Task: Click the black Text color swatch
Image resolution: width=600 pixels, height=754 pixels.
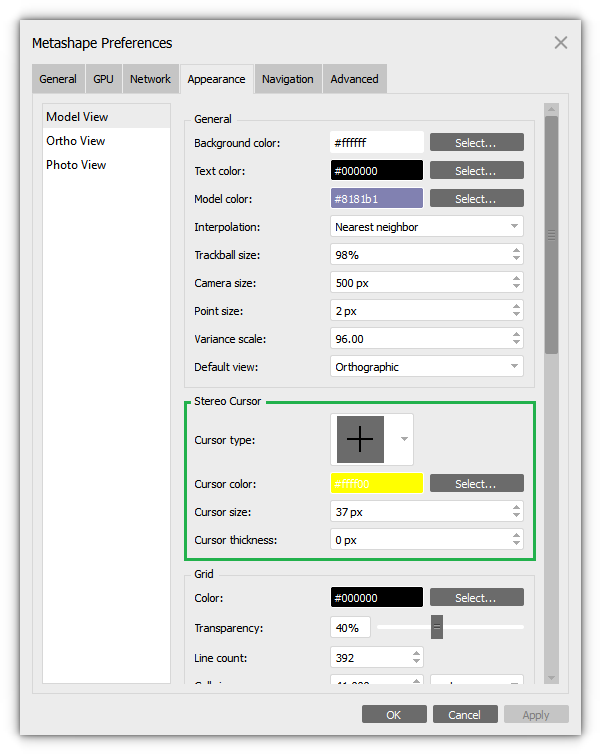Action: click(377, 171)
